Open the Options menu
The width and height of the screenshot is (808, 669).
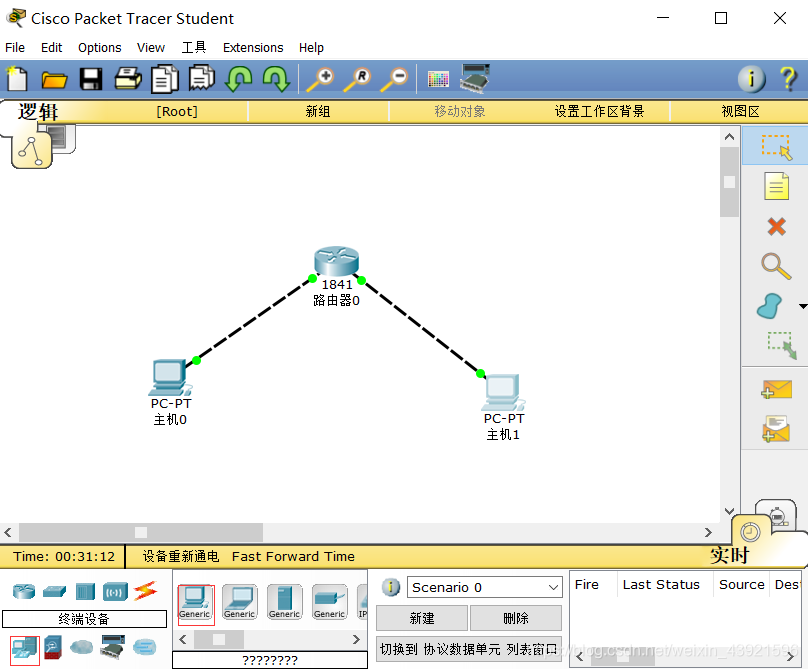pyautogui.click(x=99, y=48)
